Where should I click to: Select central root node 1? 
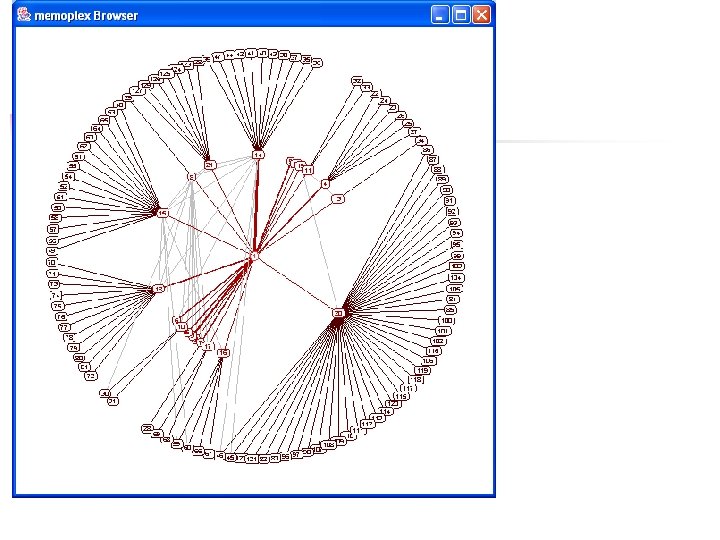(254, 256)
